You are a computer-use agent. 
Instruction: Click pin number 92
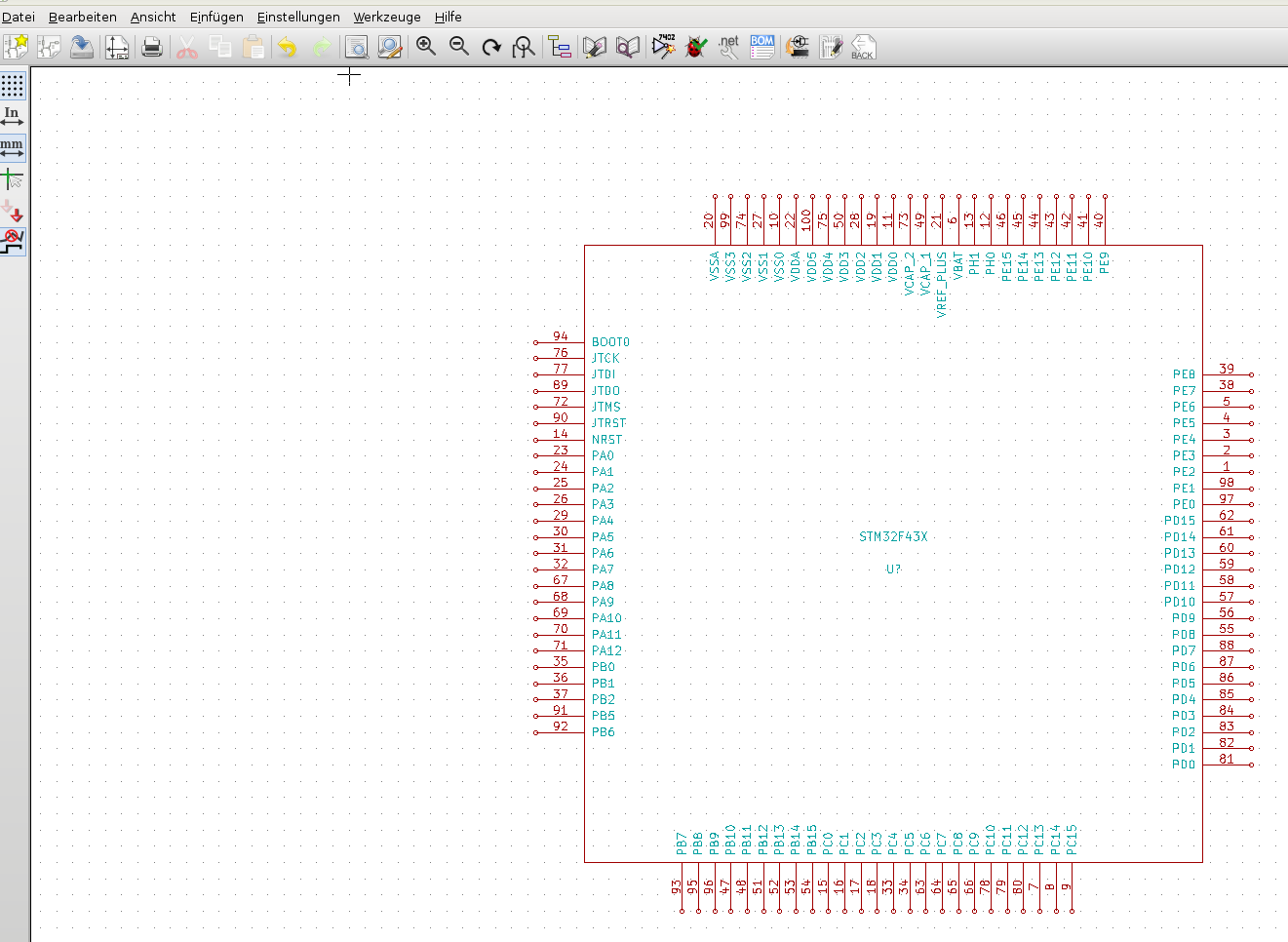tap(561, 726)
